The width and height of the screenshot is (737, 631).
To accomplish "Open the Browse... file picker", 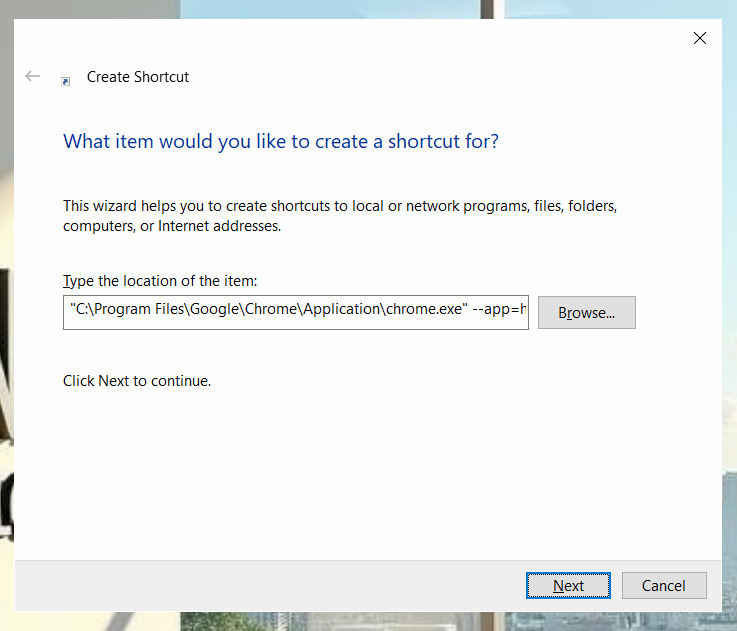I will [x=586, y=313].
